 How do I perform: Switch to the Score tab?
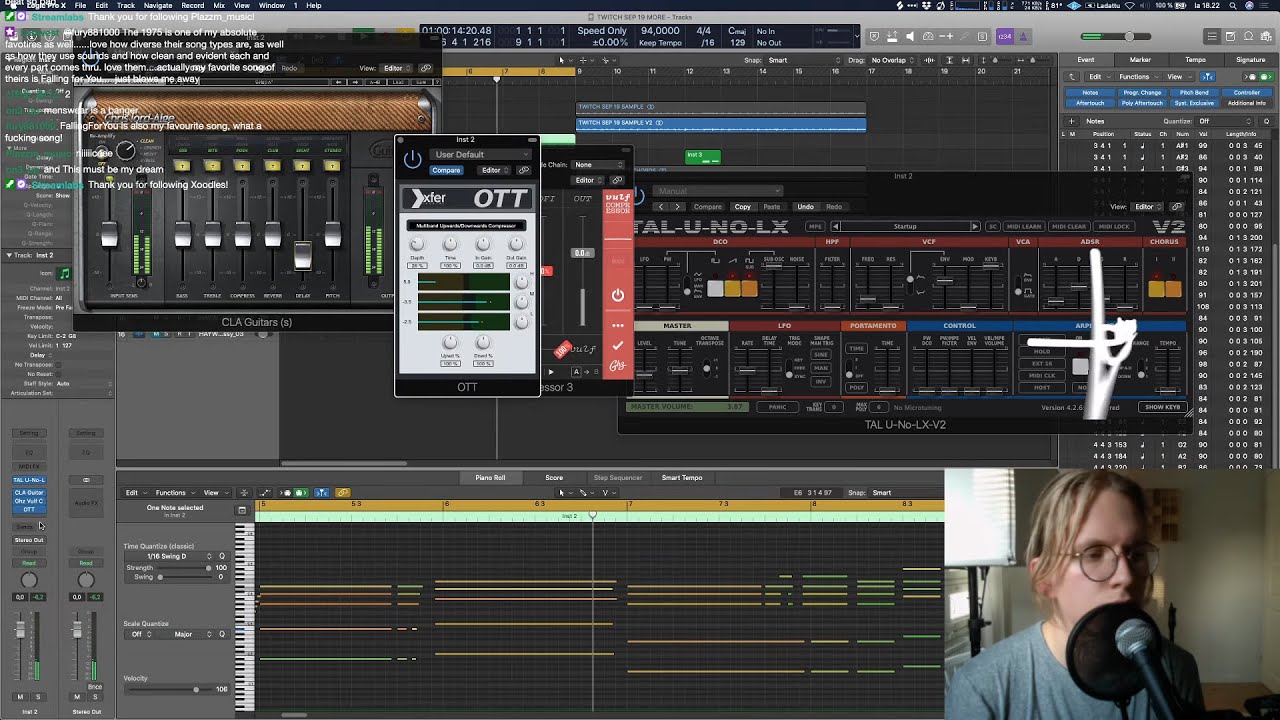pyautogui.click(x=554, y=478)
